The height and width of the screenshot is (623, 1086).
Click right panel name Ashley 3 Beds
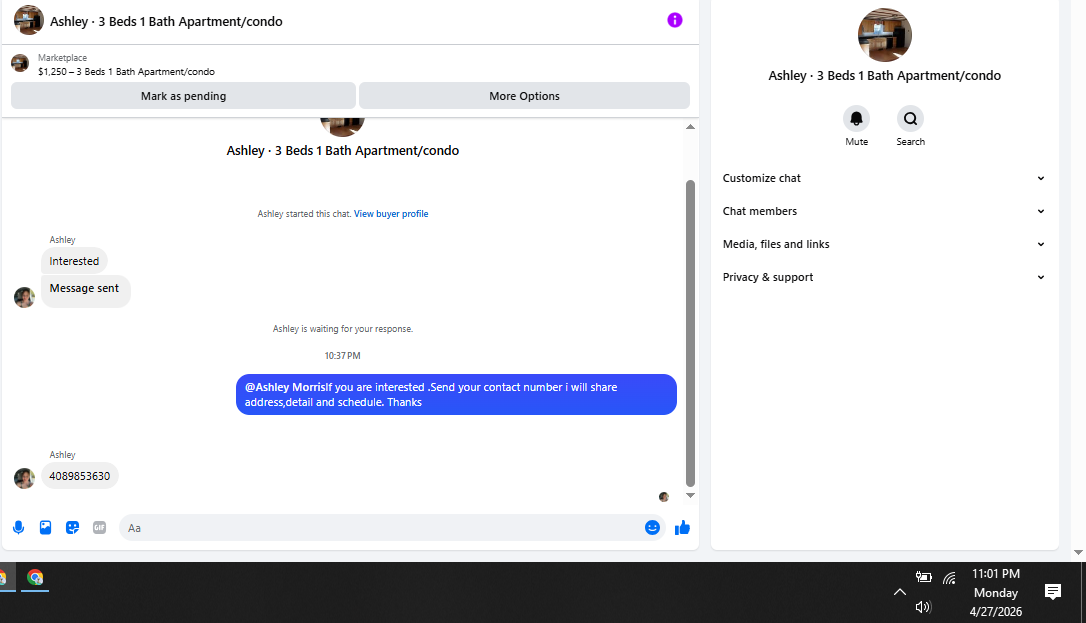coord(884,75)
